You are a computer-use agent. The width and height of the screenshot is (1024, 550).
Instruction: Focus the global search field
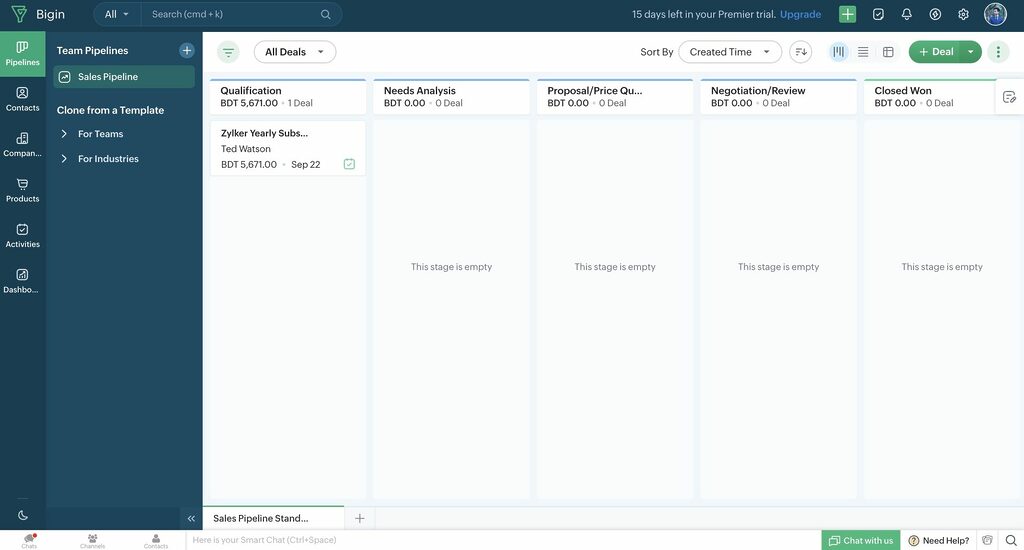235,14
